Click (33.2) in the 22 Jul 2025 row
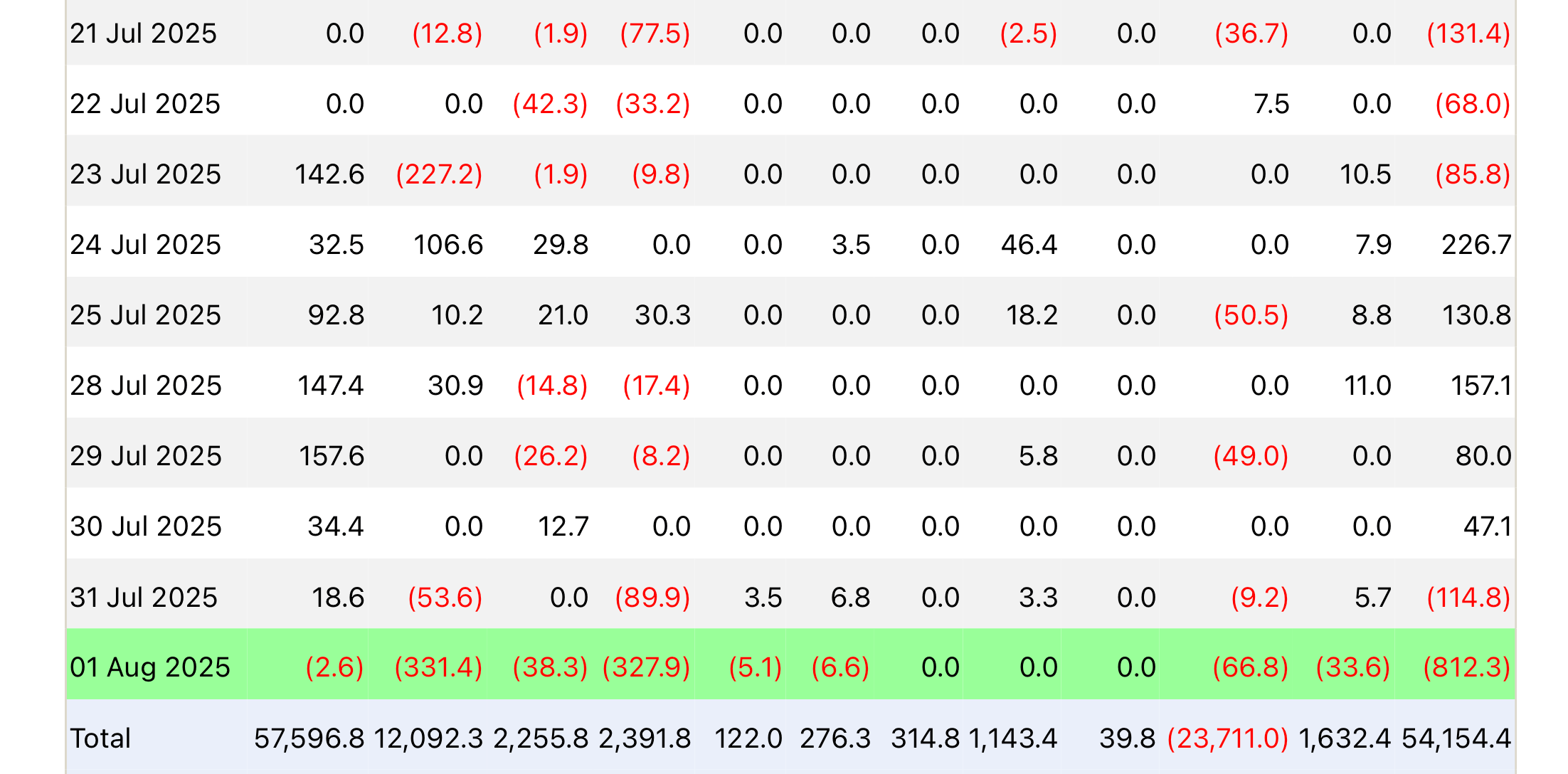This screenshot has width=1568, height=774. pyautogui.click(x=653, y=104)
